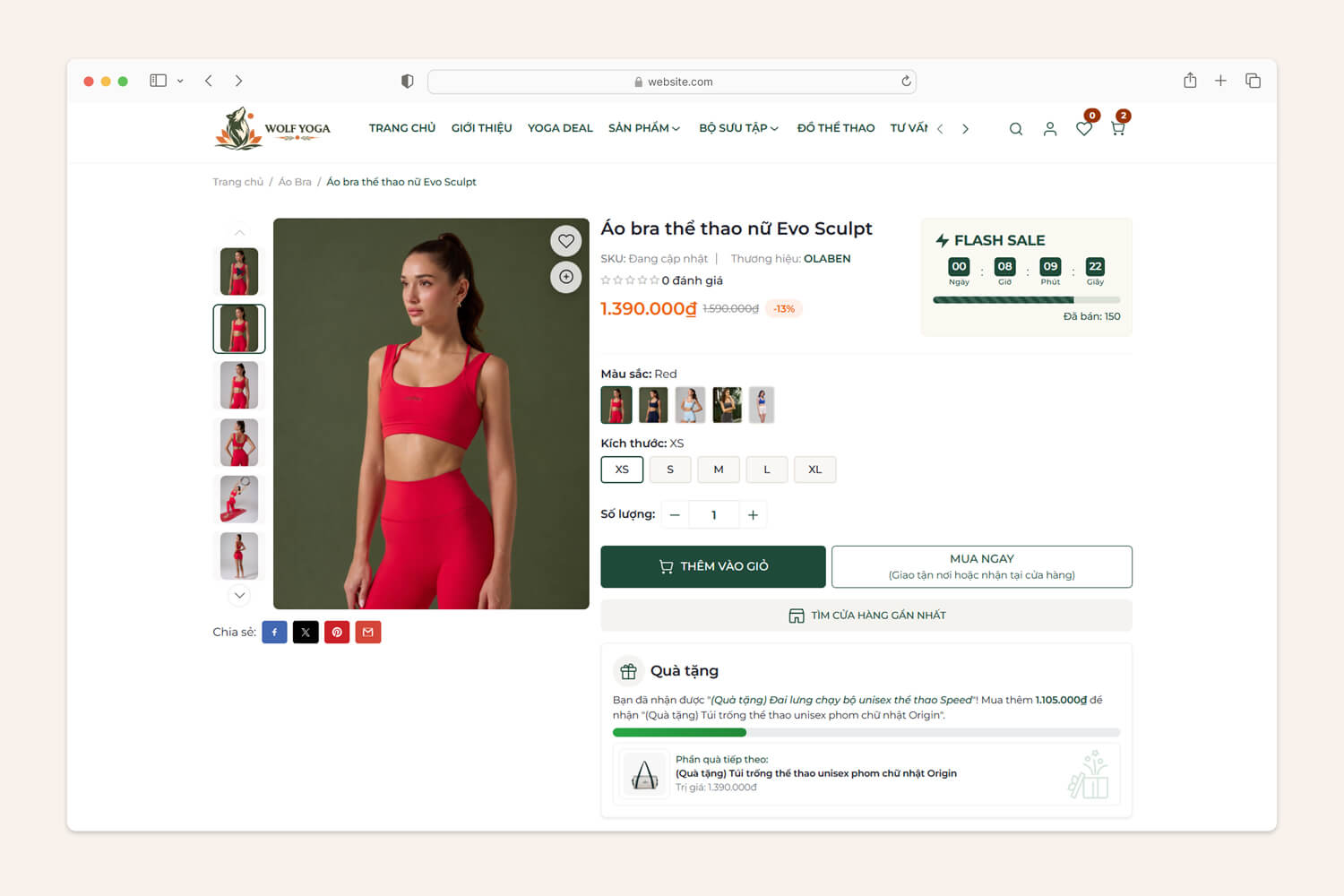Go to Áo Bra breadcrumb link
The width and height of the screenshot is (1344, 896).
295,182
